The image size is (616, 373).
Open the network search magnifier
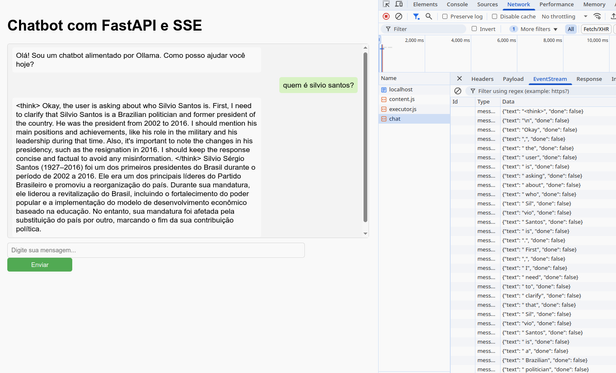tap(429, 17)
